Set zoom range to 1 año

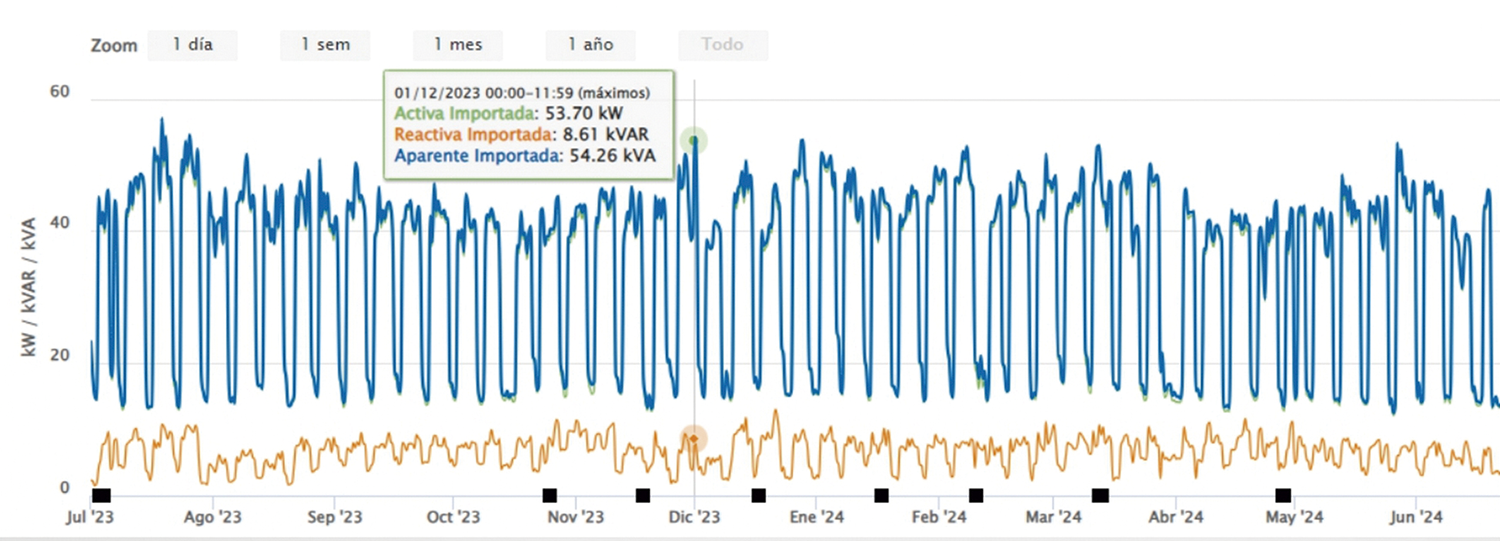[x=590, y=45]
